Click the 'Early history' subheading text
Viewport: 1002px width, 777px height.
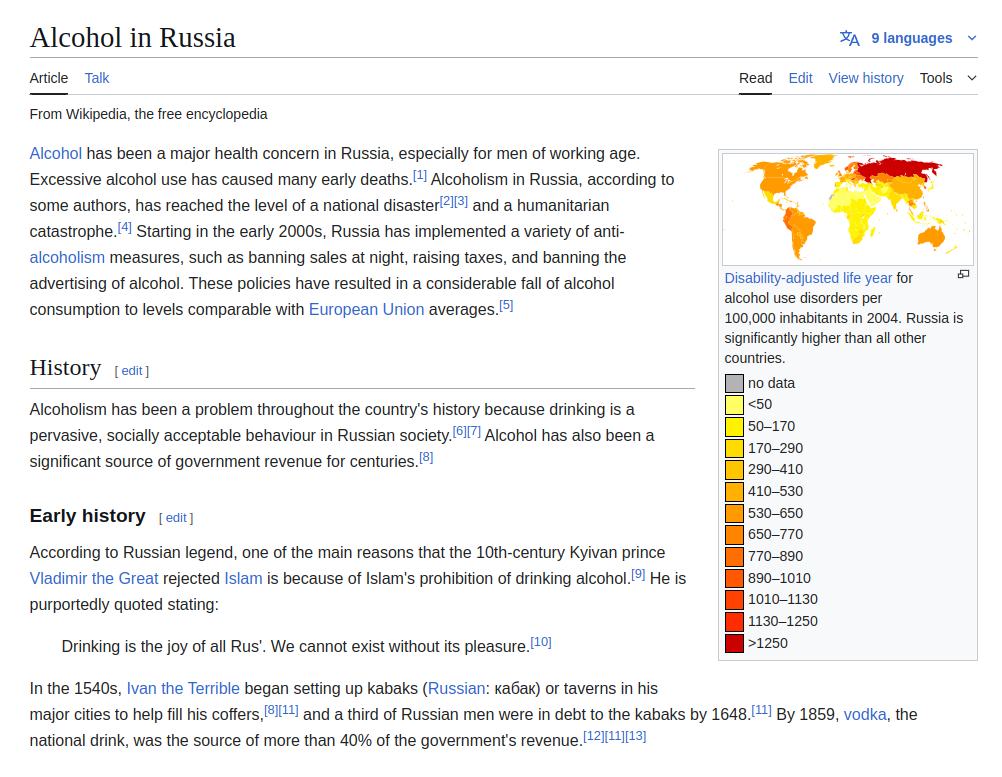88,516
